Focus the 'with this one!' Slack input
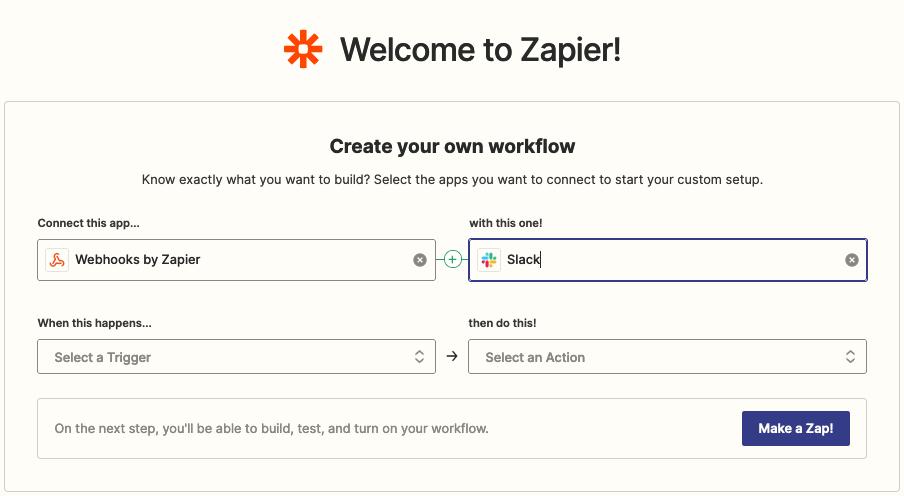The image size is (904, 496). click(668, 260)
